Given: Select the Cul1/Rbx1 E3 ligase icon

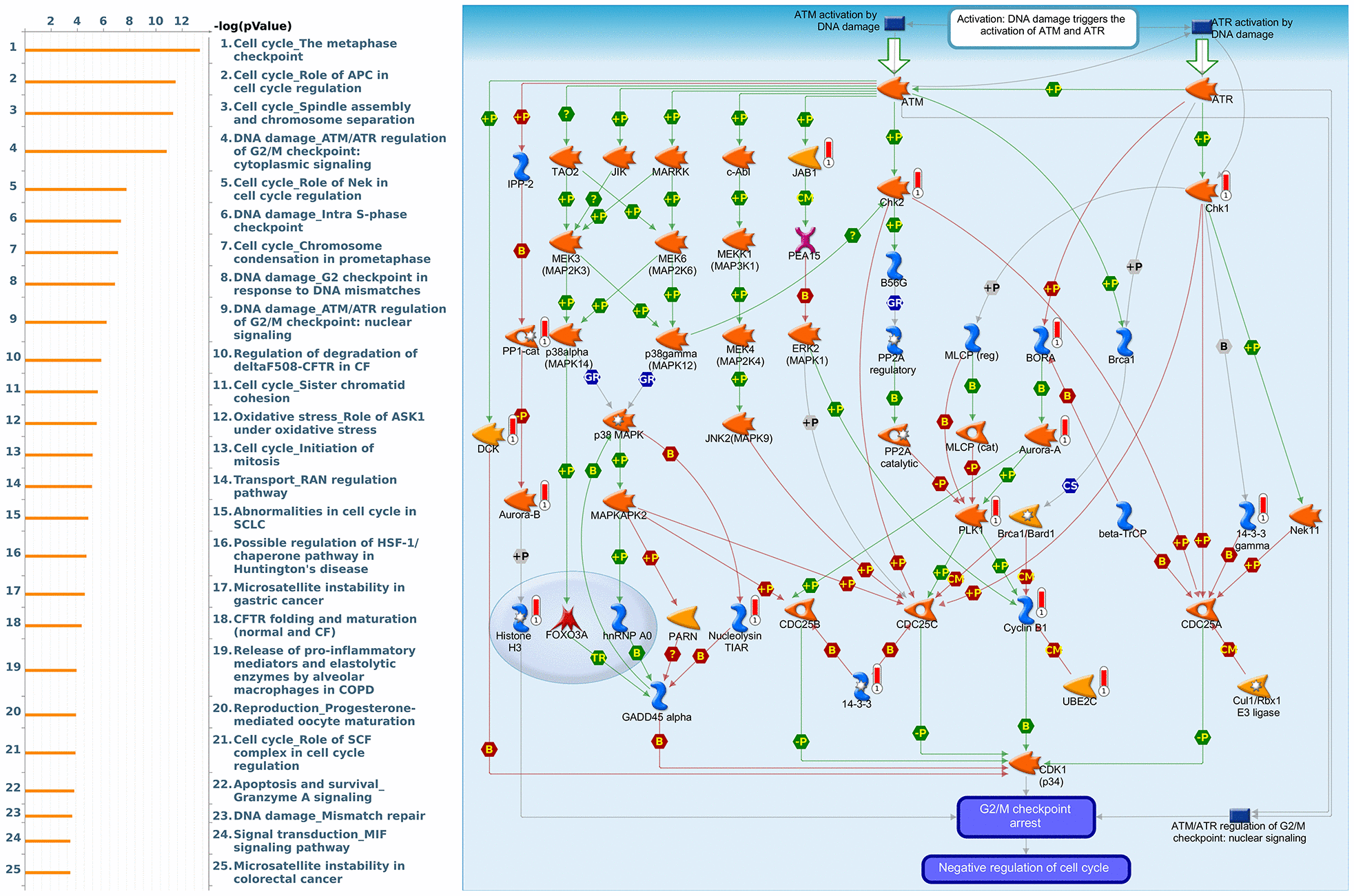Looking at the screenshot, I should click(1254, 685).
